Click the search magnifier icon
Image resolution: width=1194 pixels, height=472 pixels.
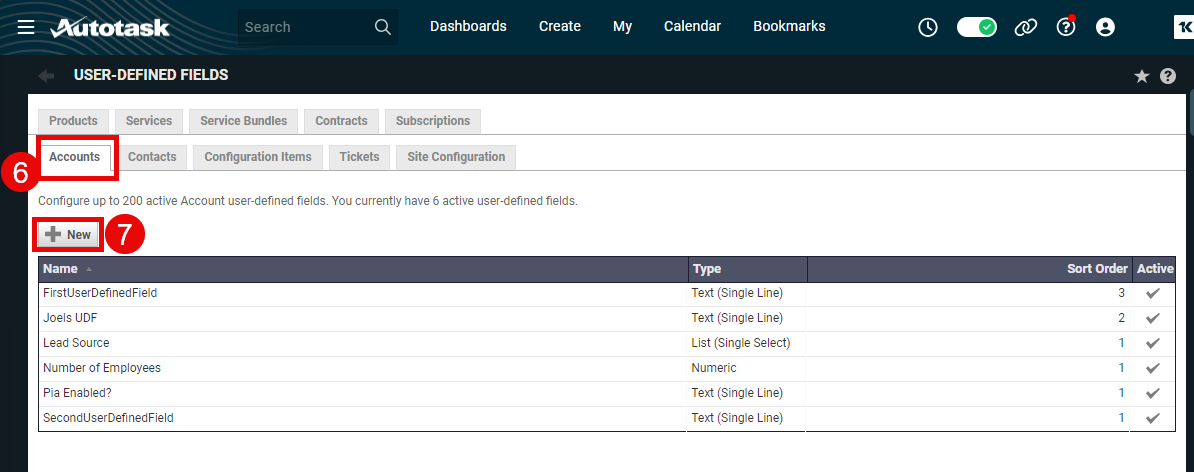382,27
